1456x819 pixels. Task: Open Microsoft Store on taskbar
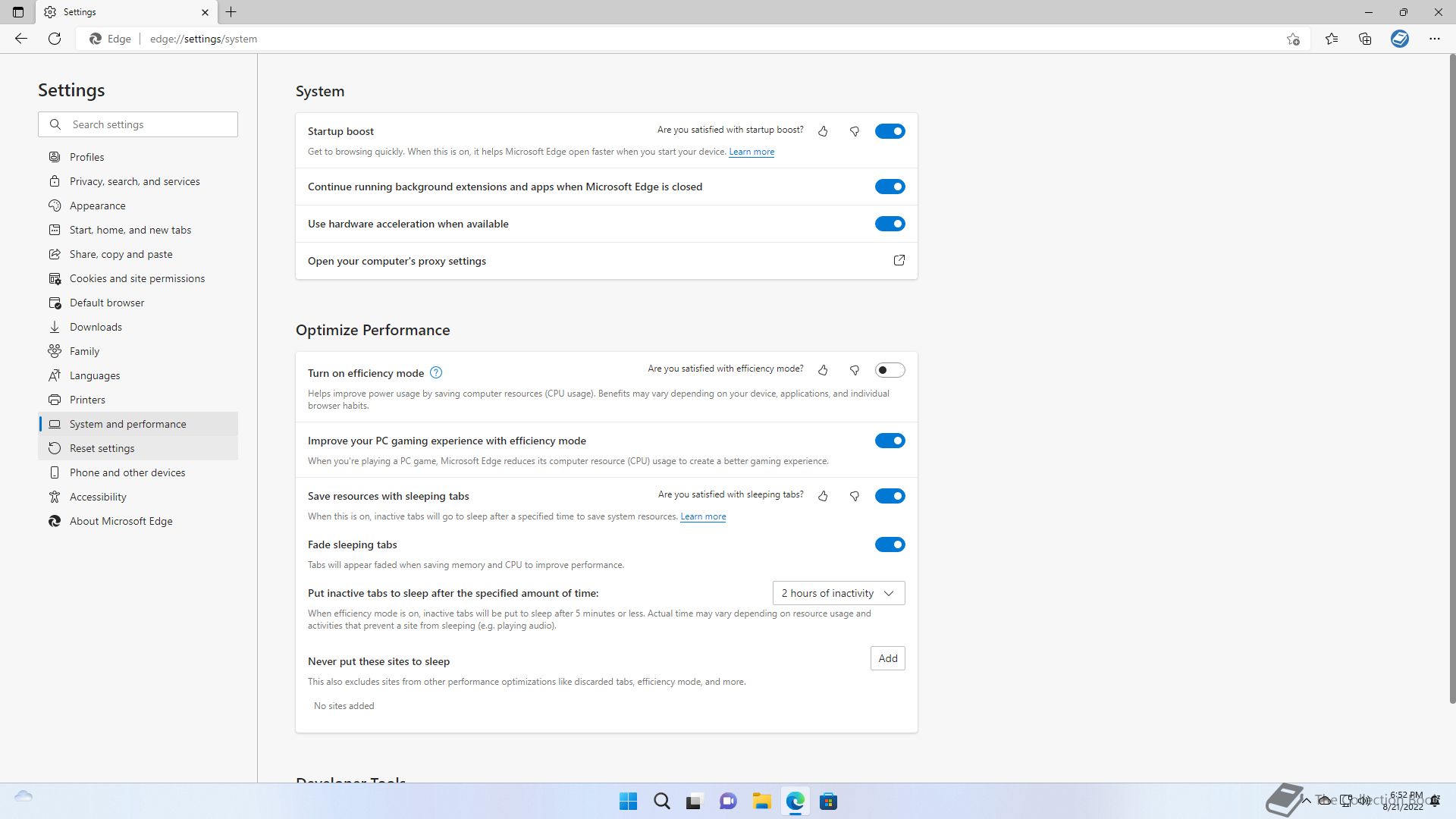[829, 802]
